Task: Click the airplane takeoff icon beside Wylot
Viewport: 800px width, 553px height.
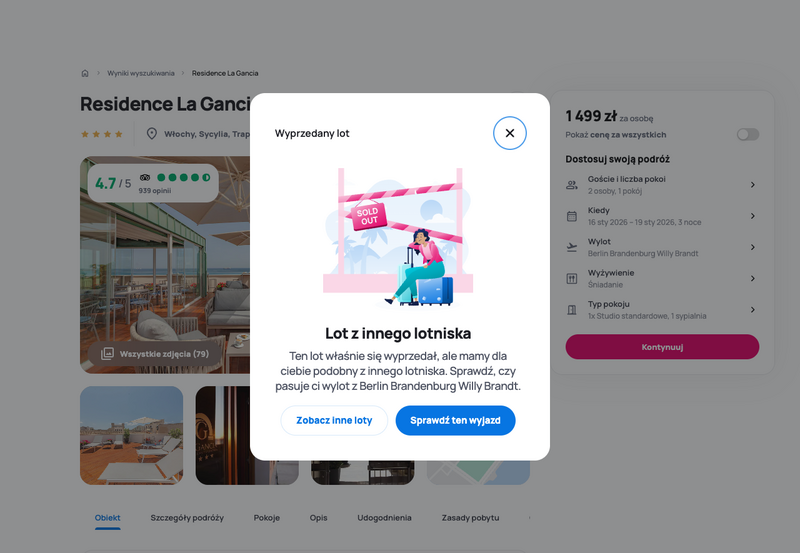Action: pos(571,247)
